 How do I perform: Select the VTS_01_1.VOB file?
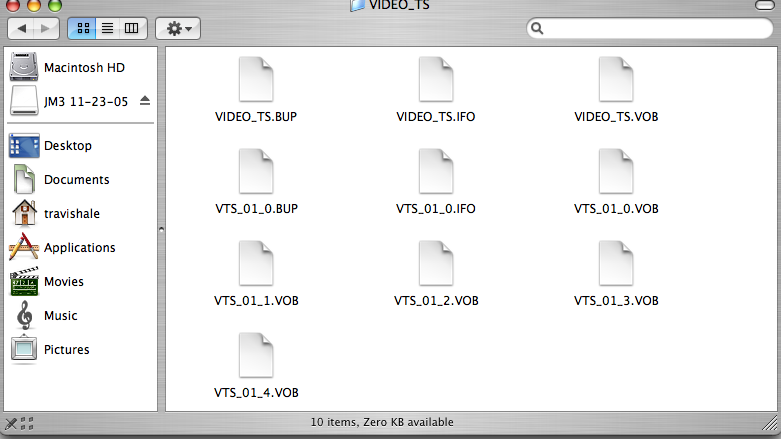click(256, 274)
